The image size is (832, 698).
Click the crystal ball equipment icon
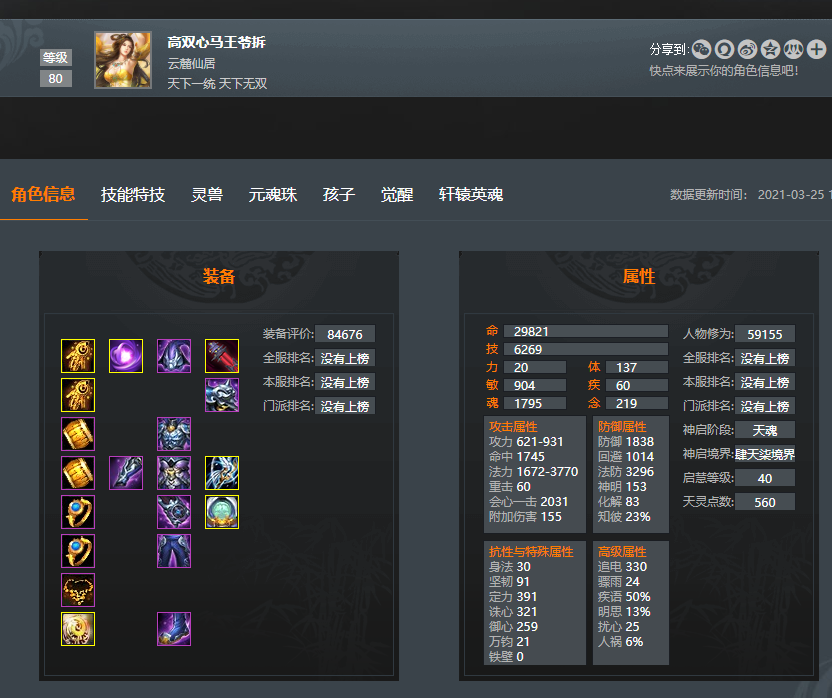(x=222, y=512)
